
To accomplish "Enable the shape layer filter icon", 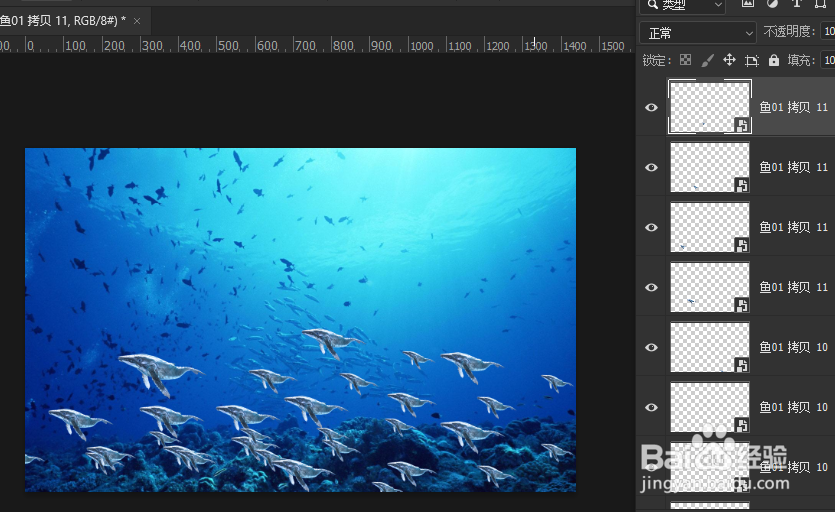I will [x=821, y=4].
